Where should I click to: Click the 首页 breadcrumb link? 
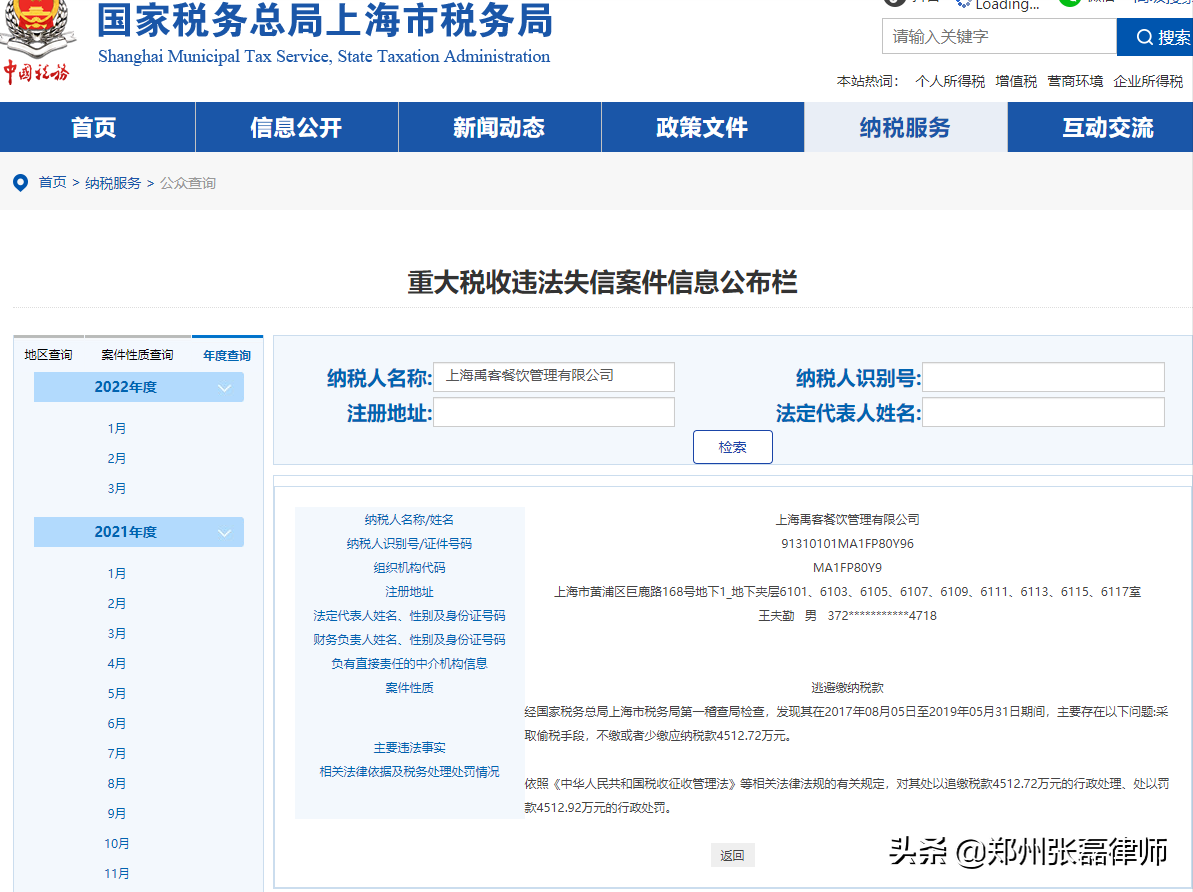52,182
